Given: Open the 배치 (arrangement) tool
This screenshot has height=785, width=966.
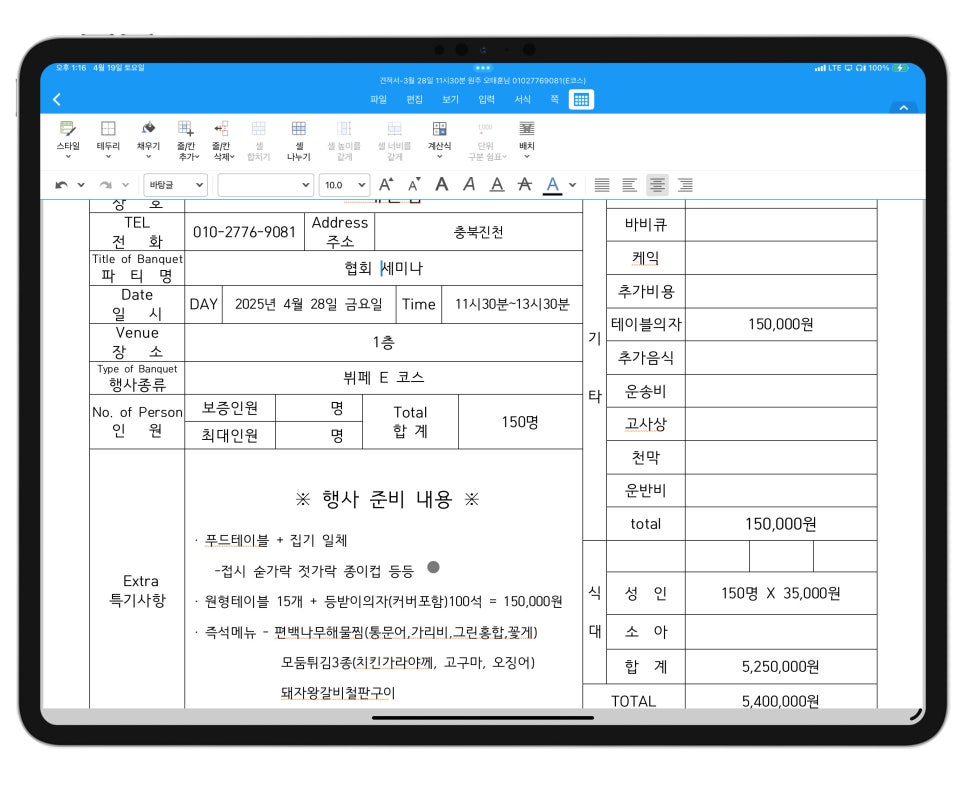Looking at the screenshot, I should coord(527,139).
